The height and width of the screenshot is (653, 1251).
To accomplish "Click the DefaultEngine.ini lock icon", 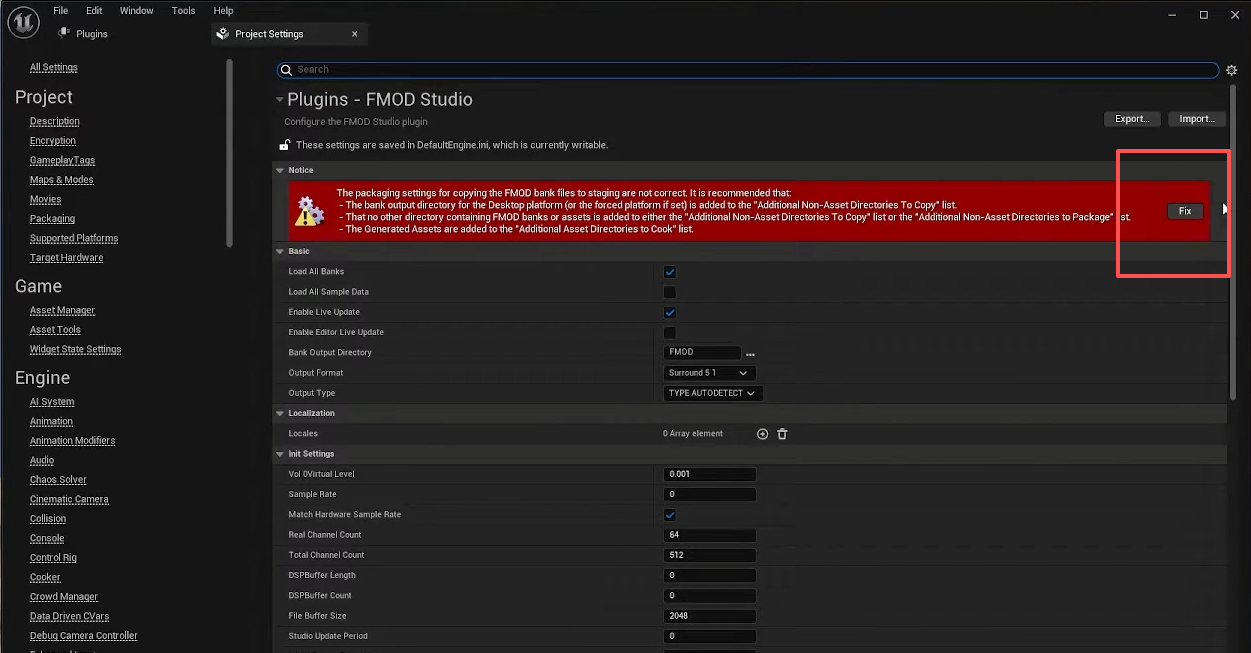I will (x=283, y=144).
